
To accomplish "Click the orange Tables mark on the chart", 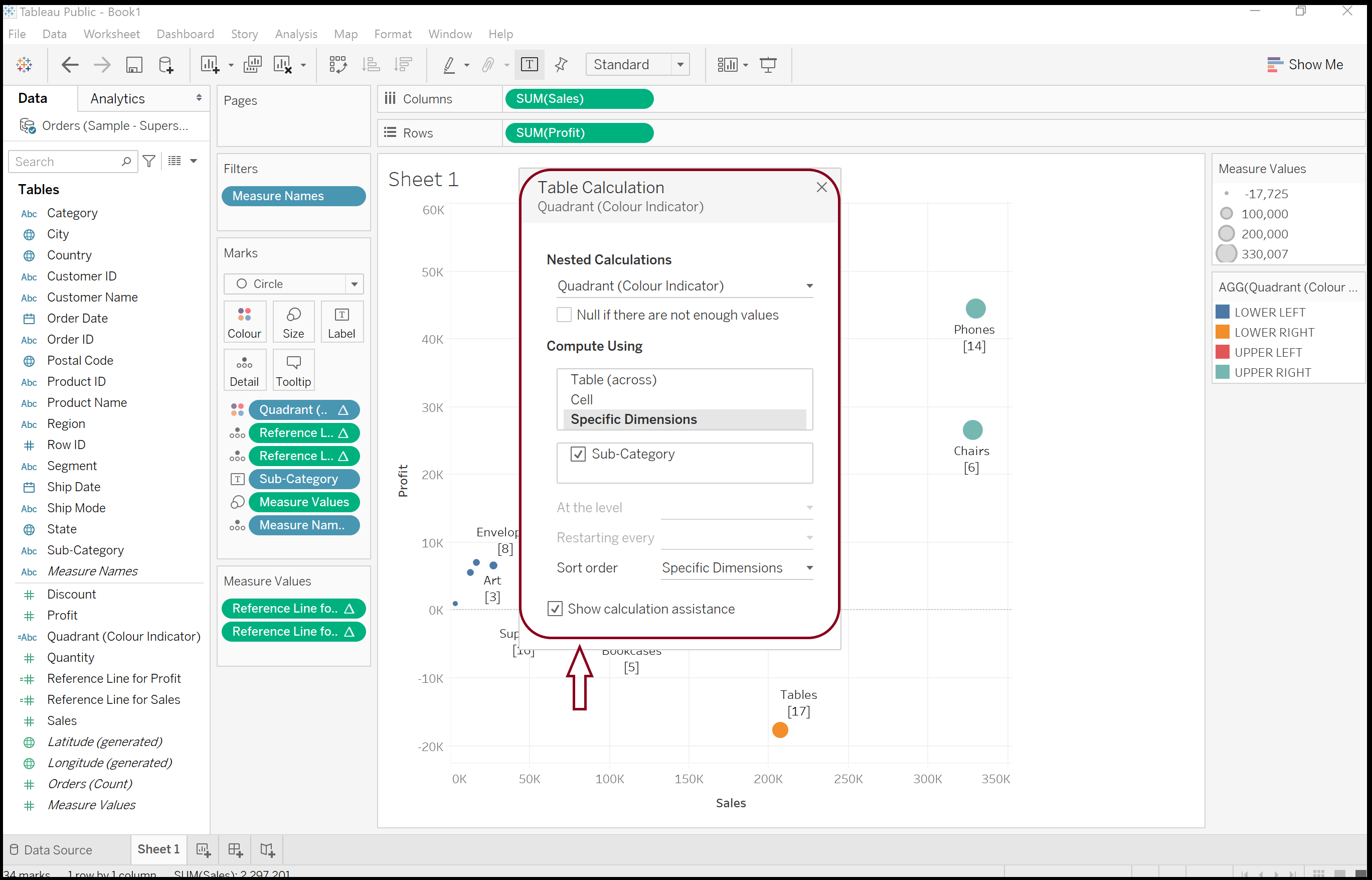I will (780, 730).
